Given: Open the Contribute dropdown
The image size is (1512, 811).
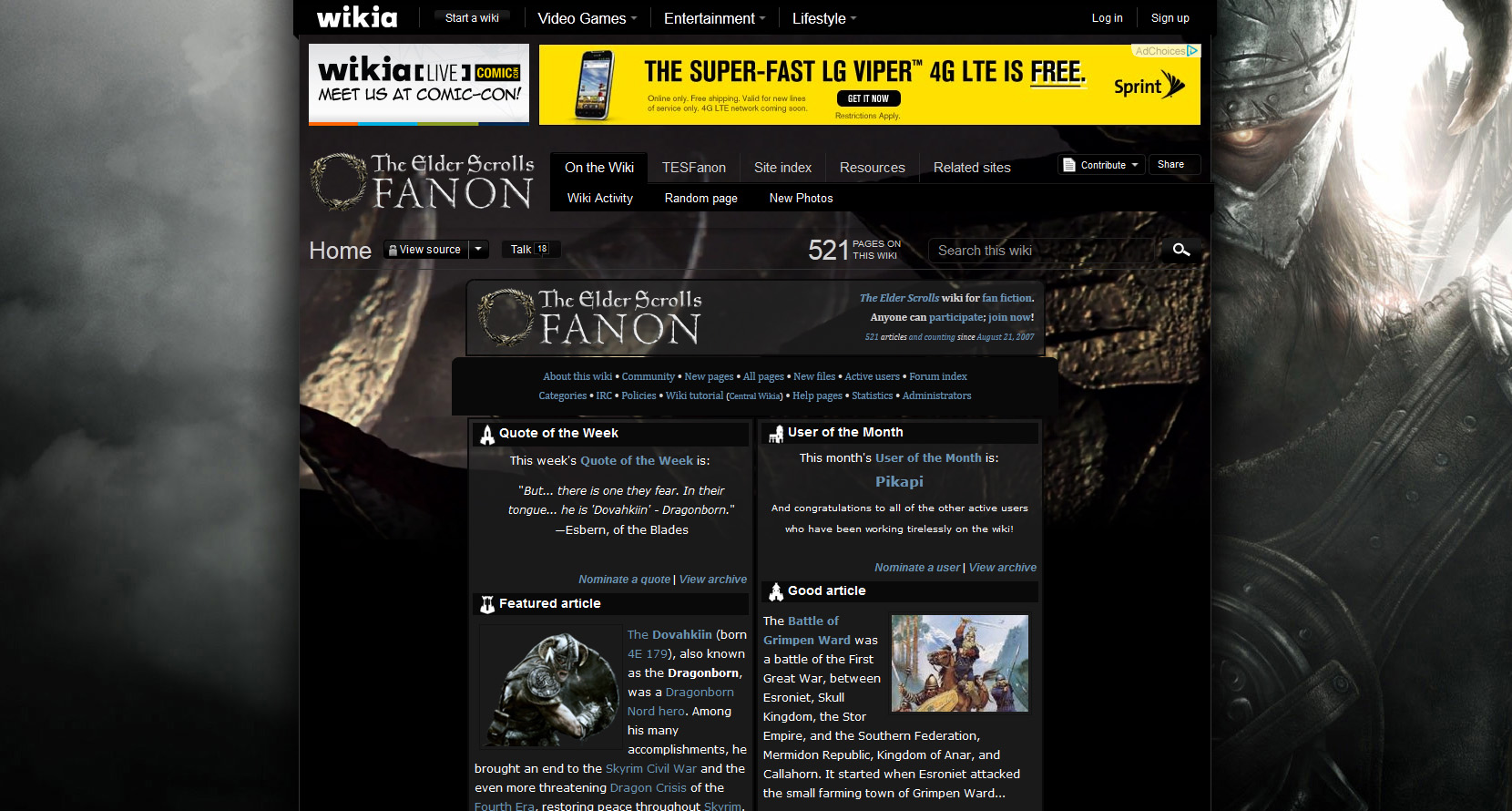Looking at the screenshot, I should coord(1101,165).
